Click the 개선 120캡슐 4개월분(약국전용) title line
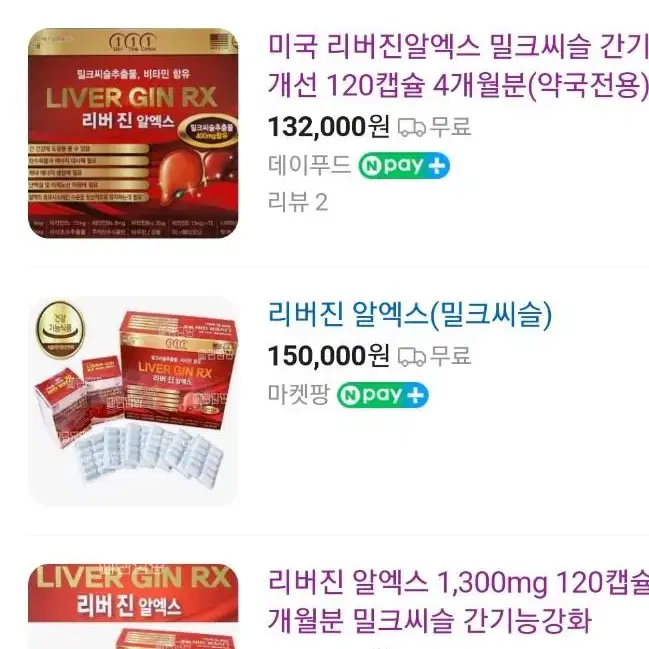The width and height of the screenshot is (649, 649). point(459,85)
